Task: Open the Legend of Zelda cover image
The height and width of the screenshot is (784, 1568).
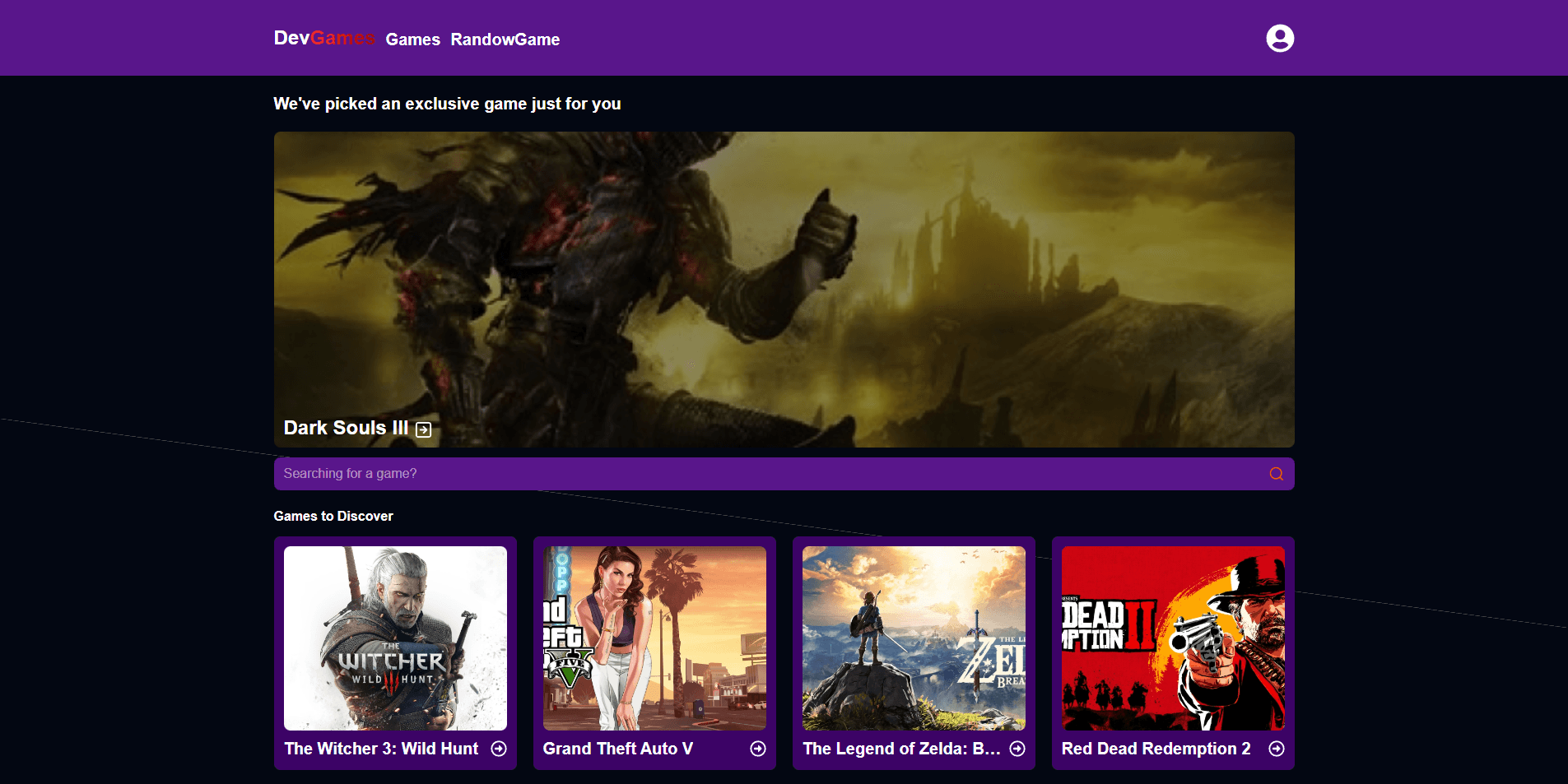Action: [914, 638]
